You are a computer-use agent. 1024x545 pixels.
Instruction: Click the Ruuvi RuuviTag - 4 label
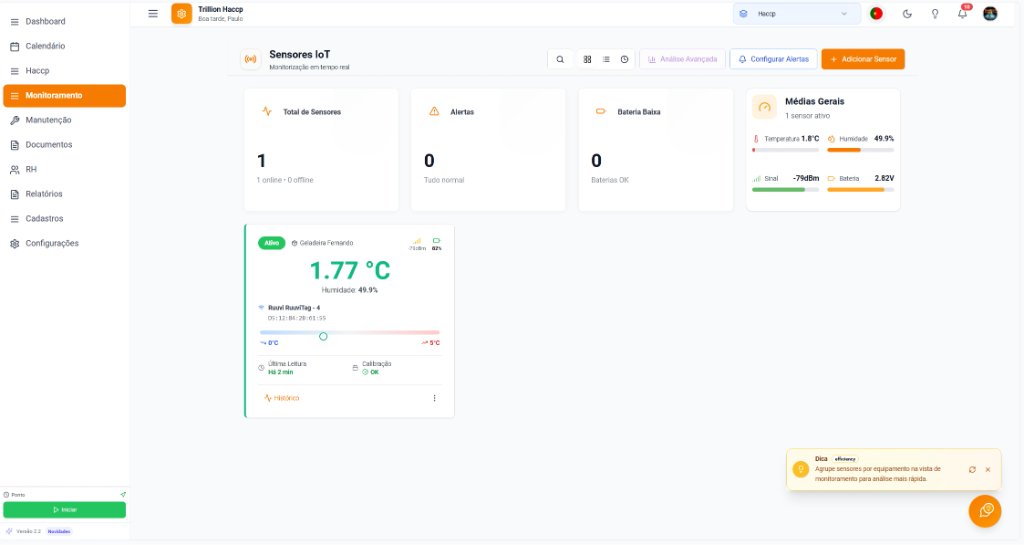[x=294, y=307]
